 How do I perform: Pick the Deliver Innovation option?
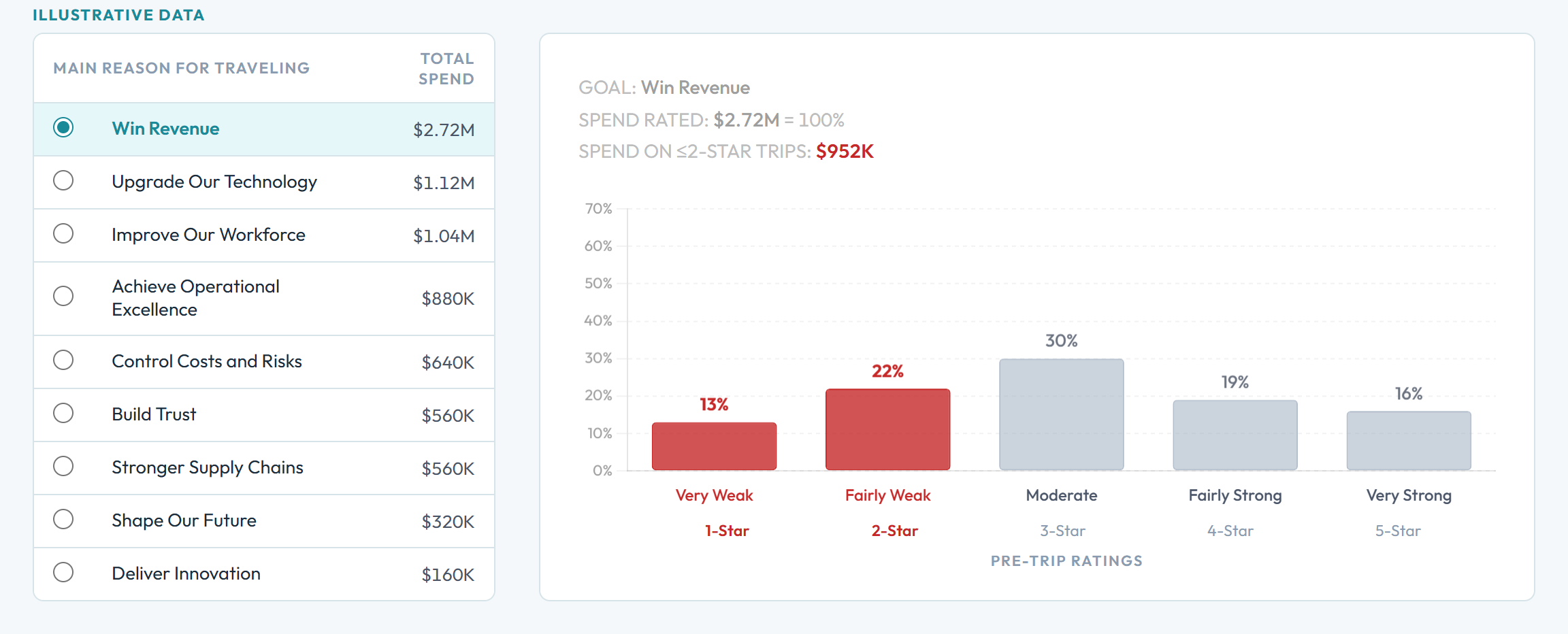click(x=63, y=573)
